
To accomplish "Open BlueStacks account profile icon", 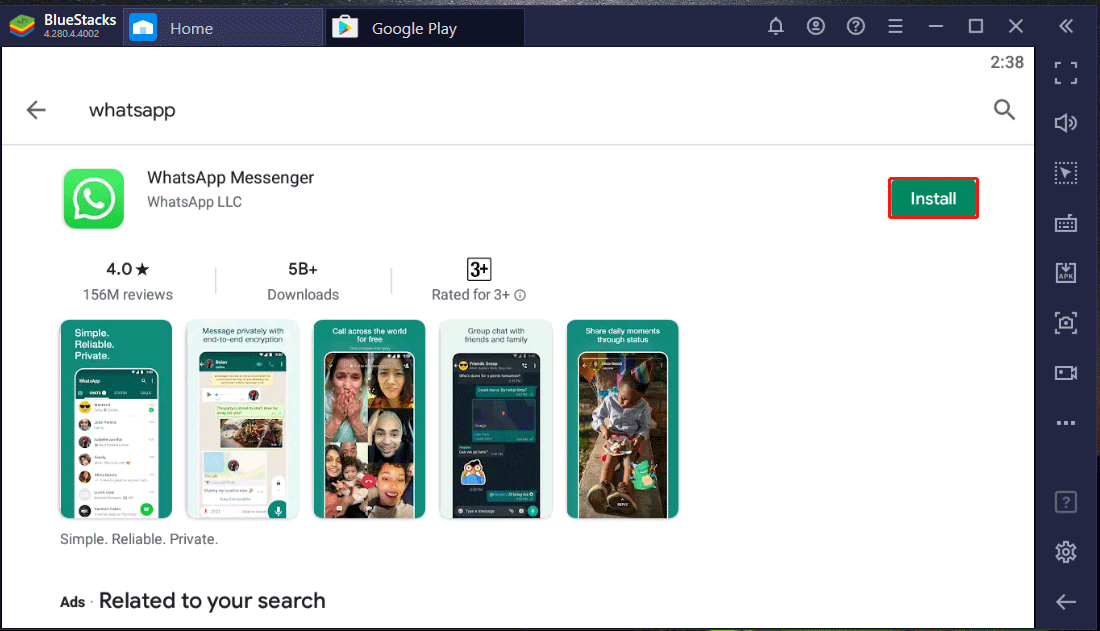I will tap(816, 27).
